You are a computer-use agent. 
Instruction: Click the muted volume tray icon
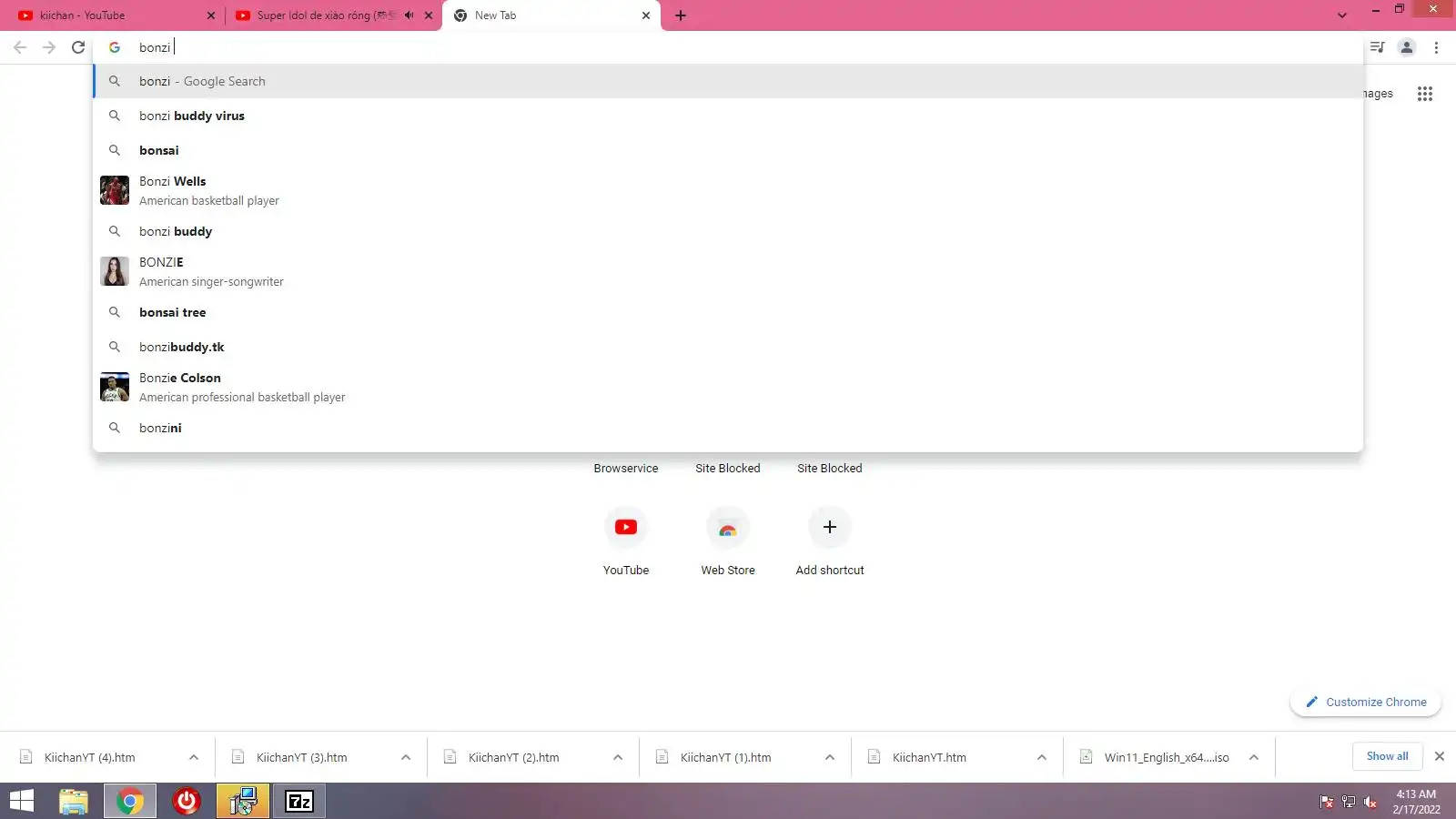1370,802
